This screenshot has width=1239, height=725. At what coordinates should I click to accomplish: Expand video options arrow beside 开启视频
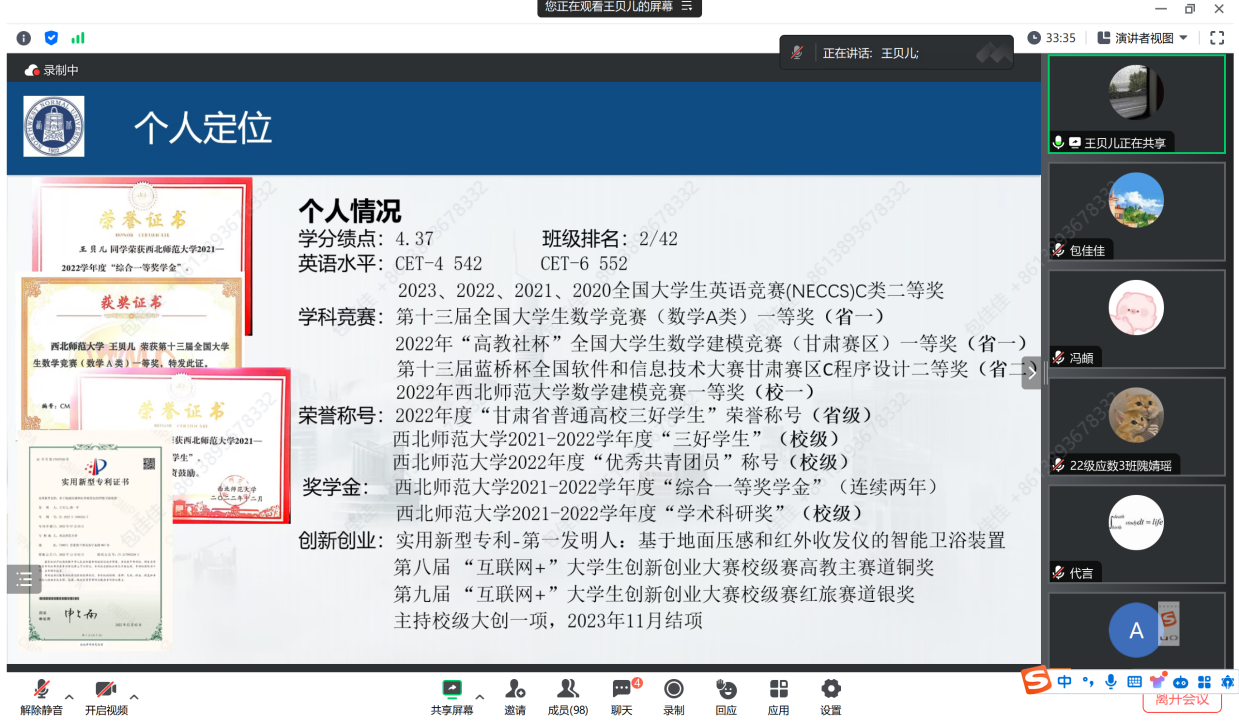[134, 697]
